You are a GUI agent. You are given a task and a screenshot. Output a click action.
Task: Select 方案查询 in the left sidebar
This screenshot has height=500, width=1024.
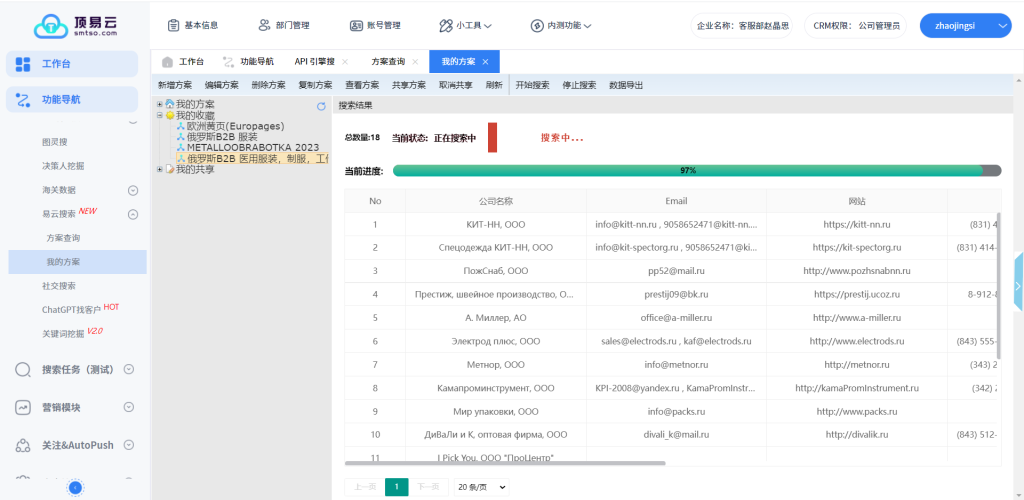pyautogui.click(x=63, y=238)
